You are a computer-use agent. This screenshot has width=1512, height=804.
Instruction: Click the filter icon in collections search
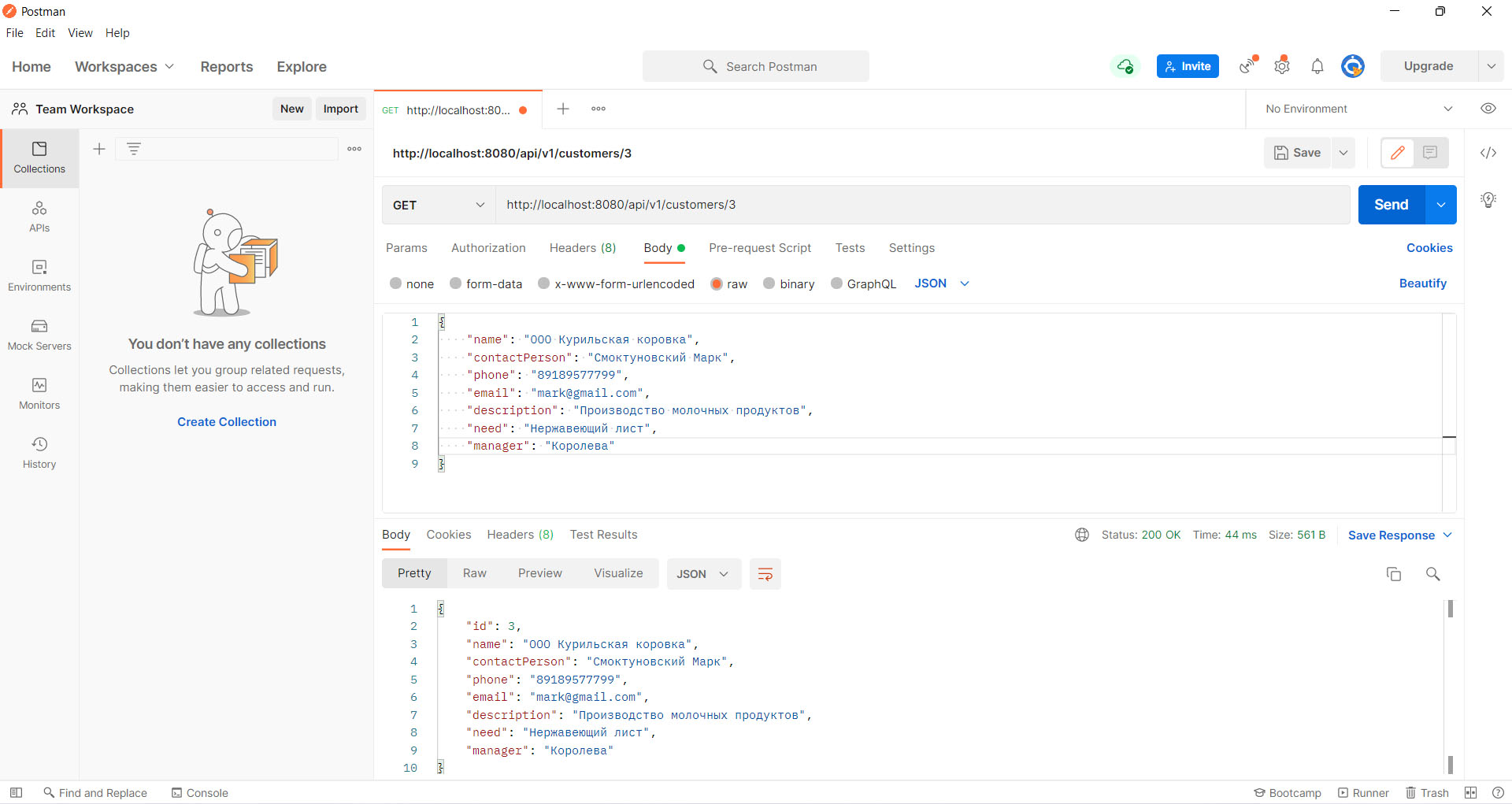coord(134,149)
